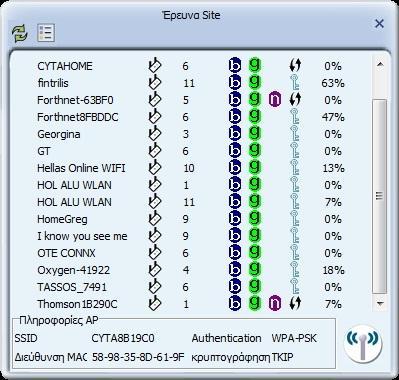Viewport: 399px width, 380px height.
Task: Click the key icon for TASSOS_7491
Action: pos(295,286)
